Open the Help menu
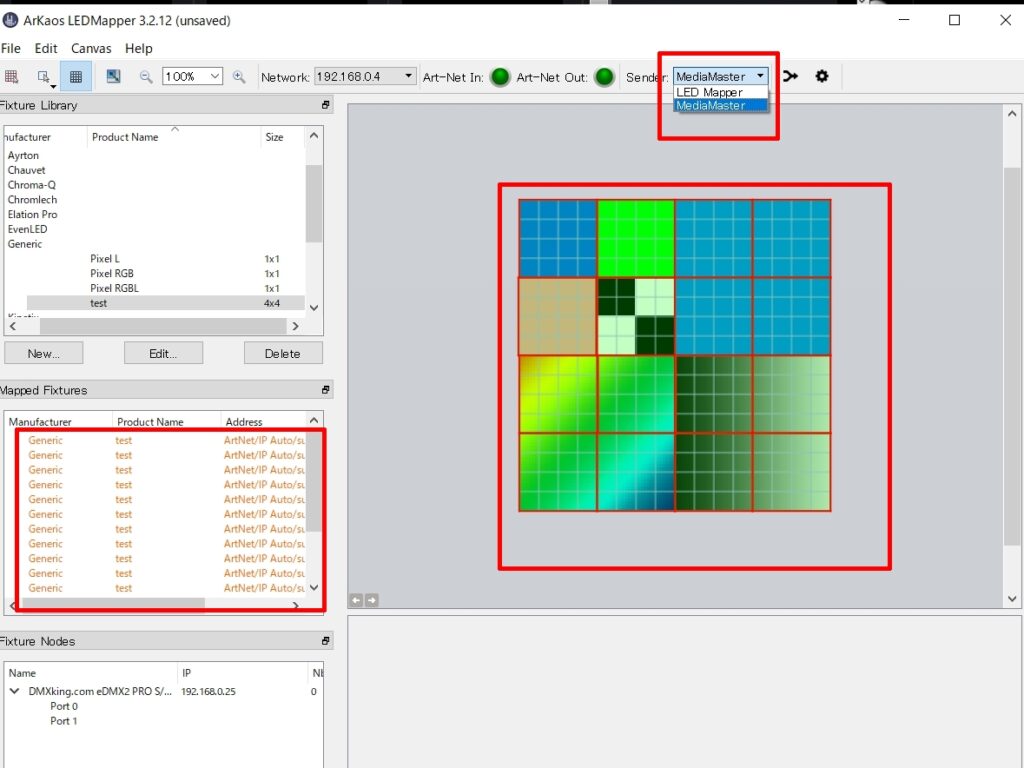This screenshot has width=1024, height=768. [x=138, y=48]
